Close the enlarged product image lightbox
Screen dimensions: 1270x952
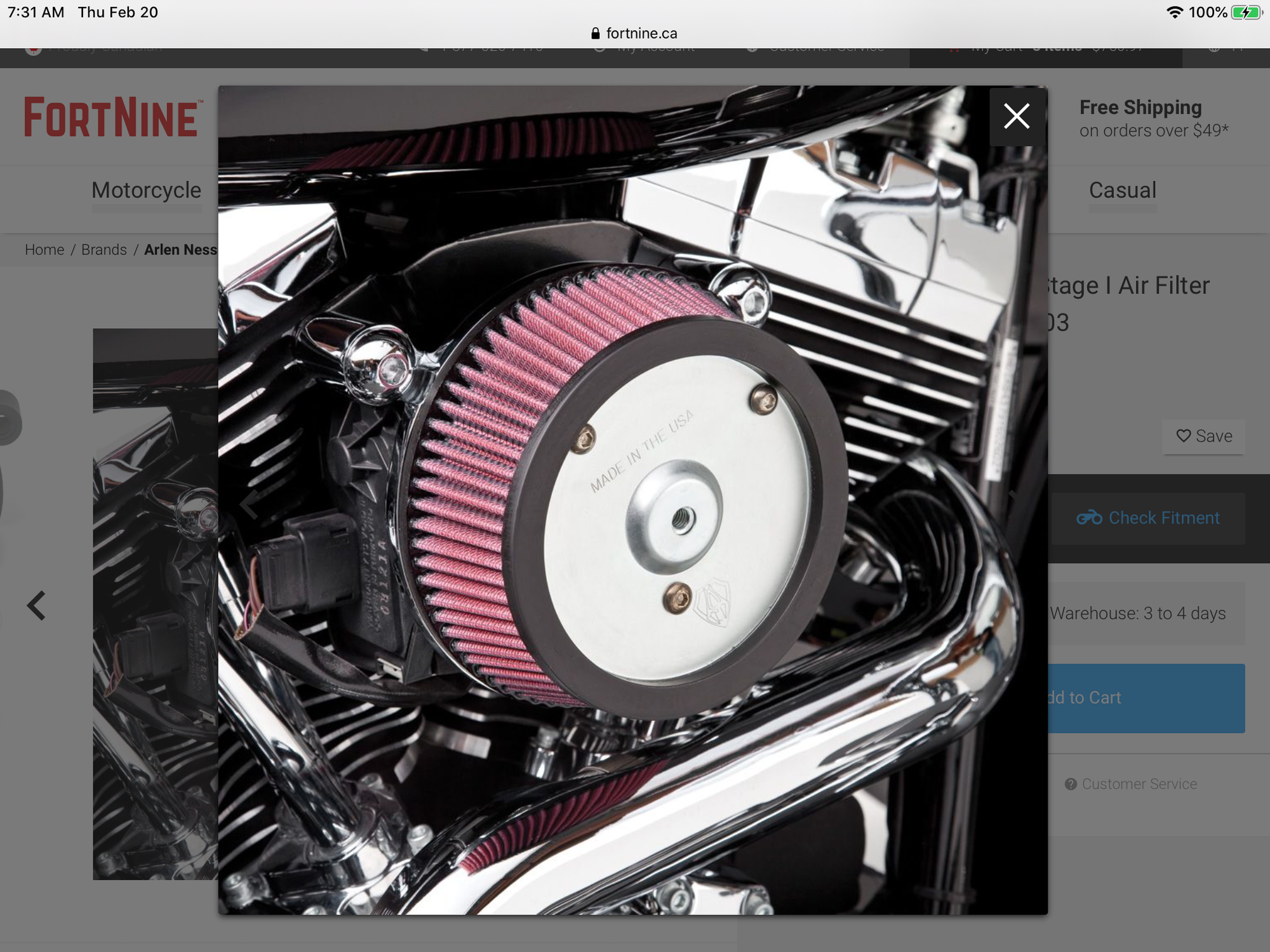(1017, 117)
